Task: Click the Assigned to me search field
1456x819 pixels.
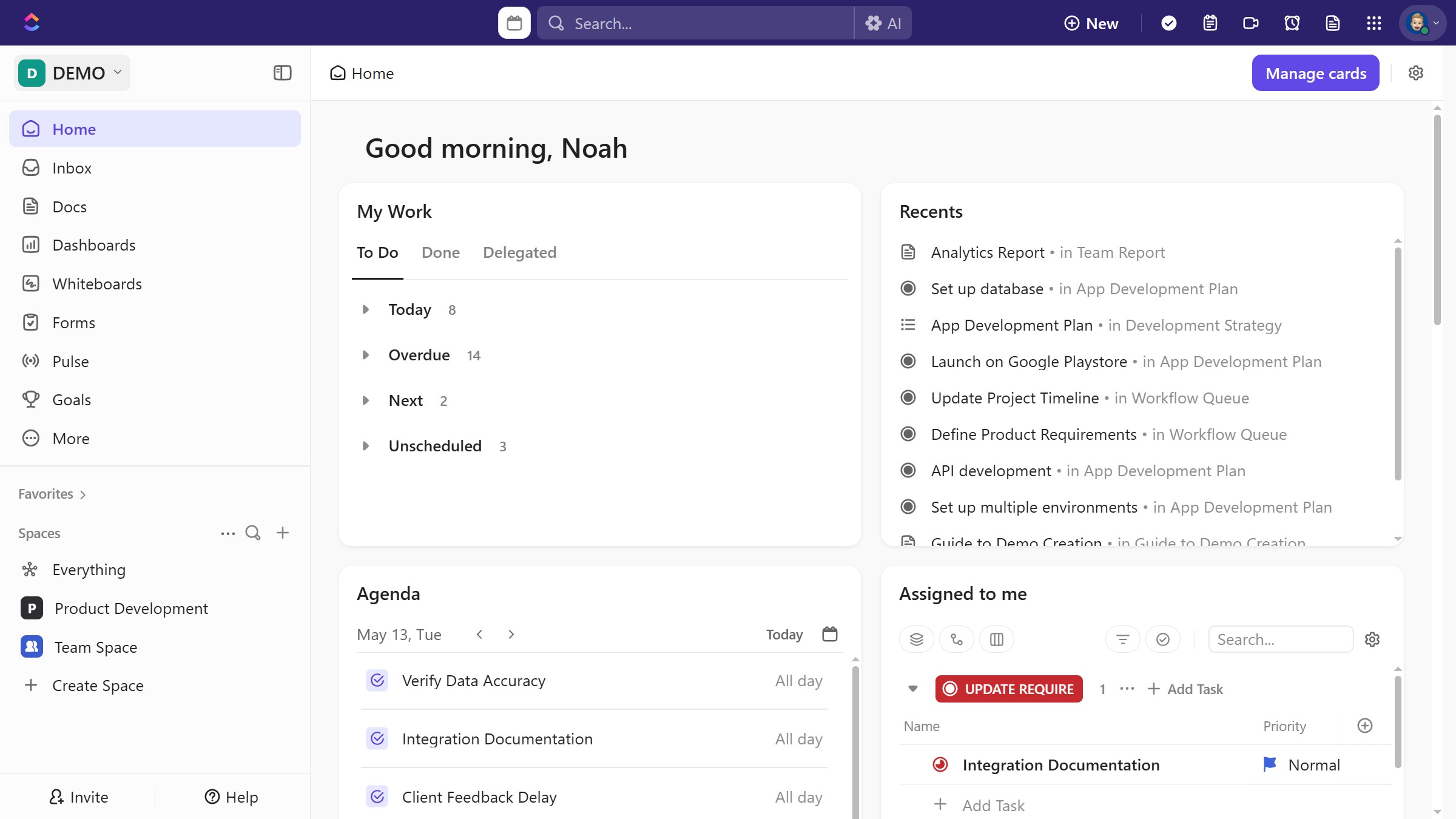Action: [1281, 639]
